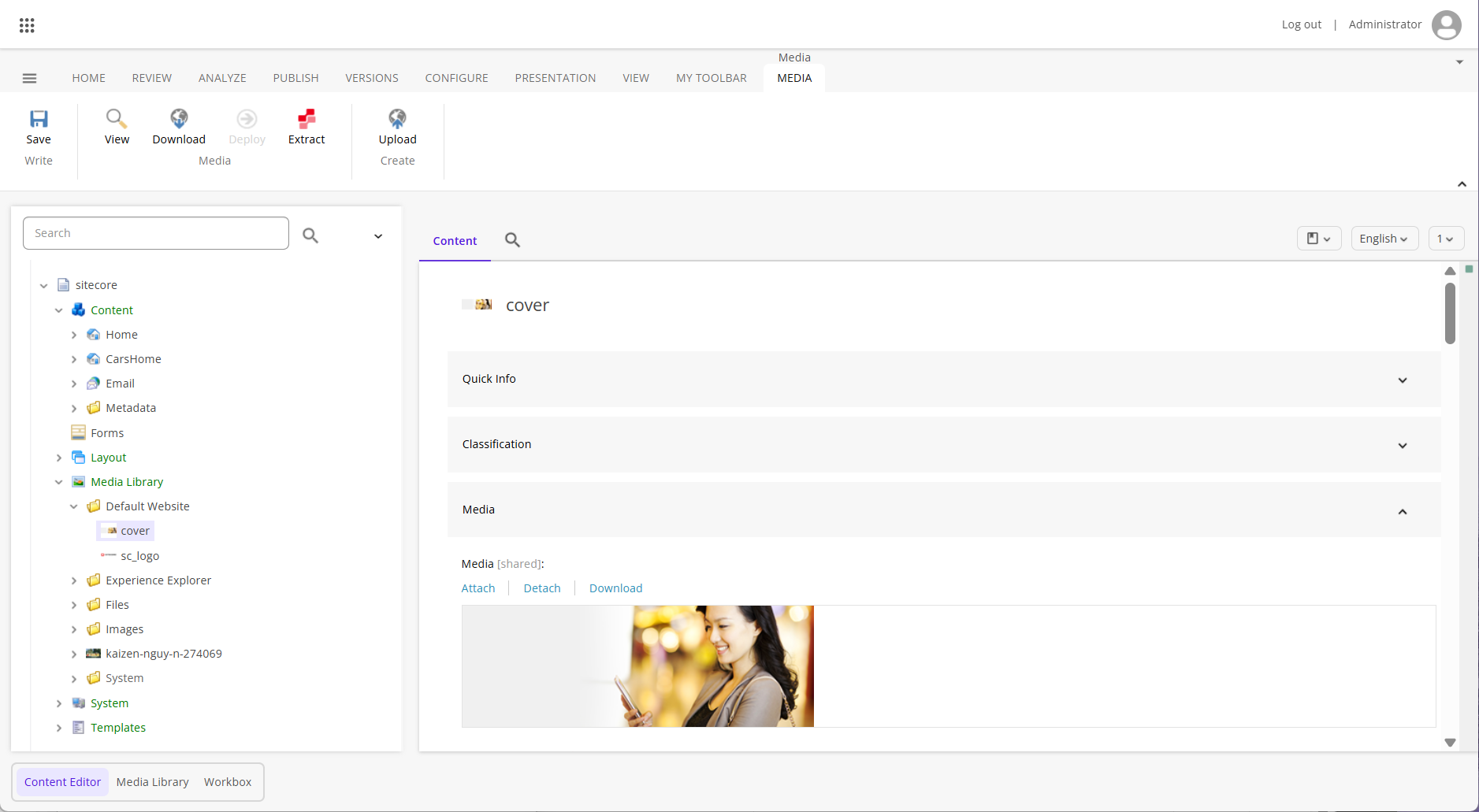Screen dimensions: 1479x812
Task: Expand the CarsHome tree node
Action: [74, 360]
